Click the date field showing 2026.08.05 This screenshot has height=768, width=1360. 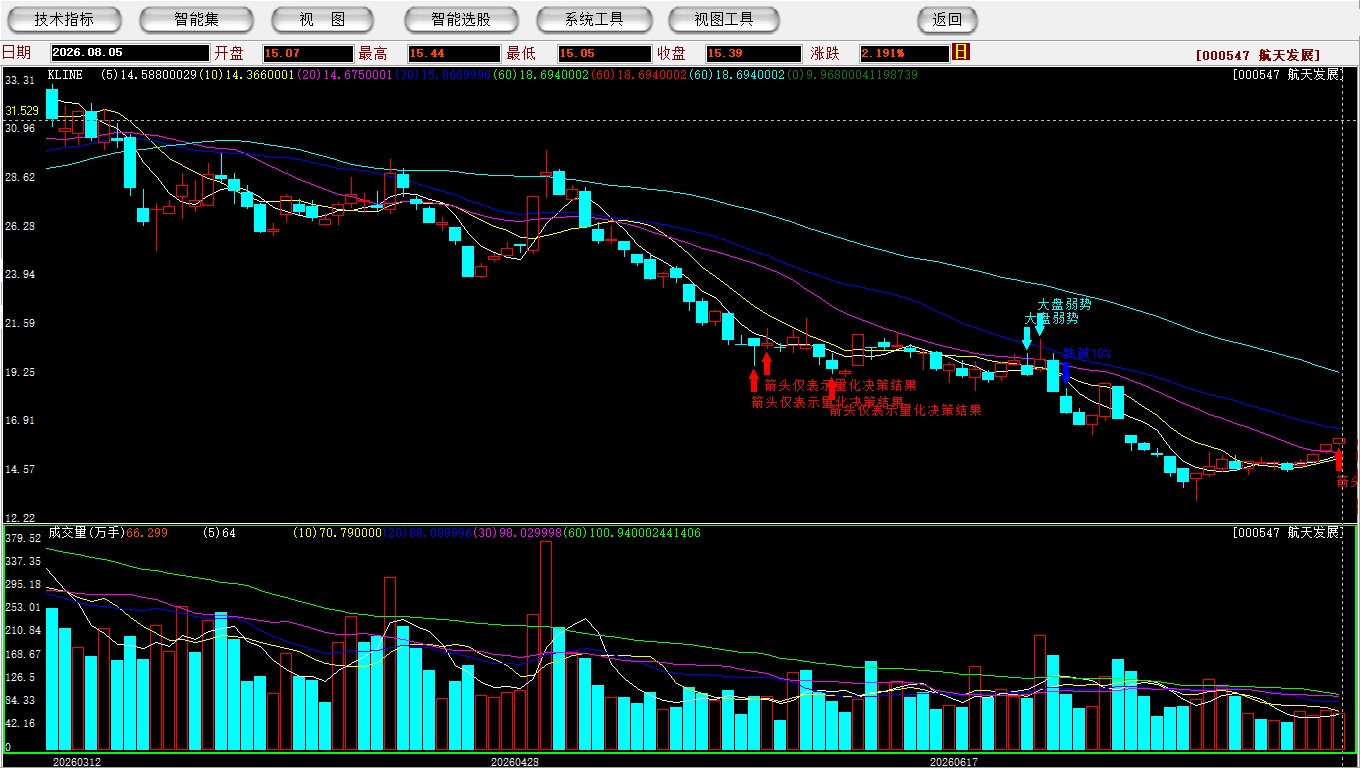pos(128,53)
